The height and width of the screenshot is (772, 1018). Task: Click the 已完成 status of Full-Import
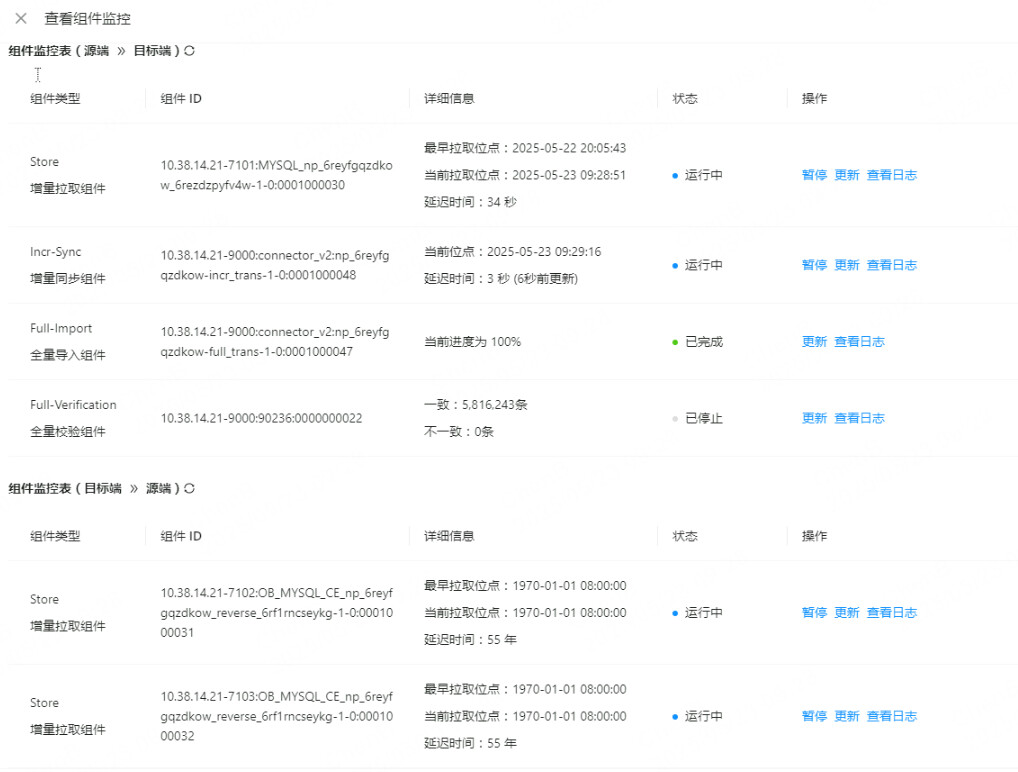point(698,342)
